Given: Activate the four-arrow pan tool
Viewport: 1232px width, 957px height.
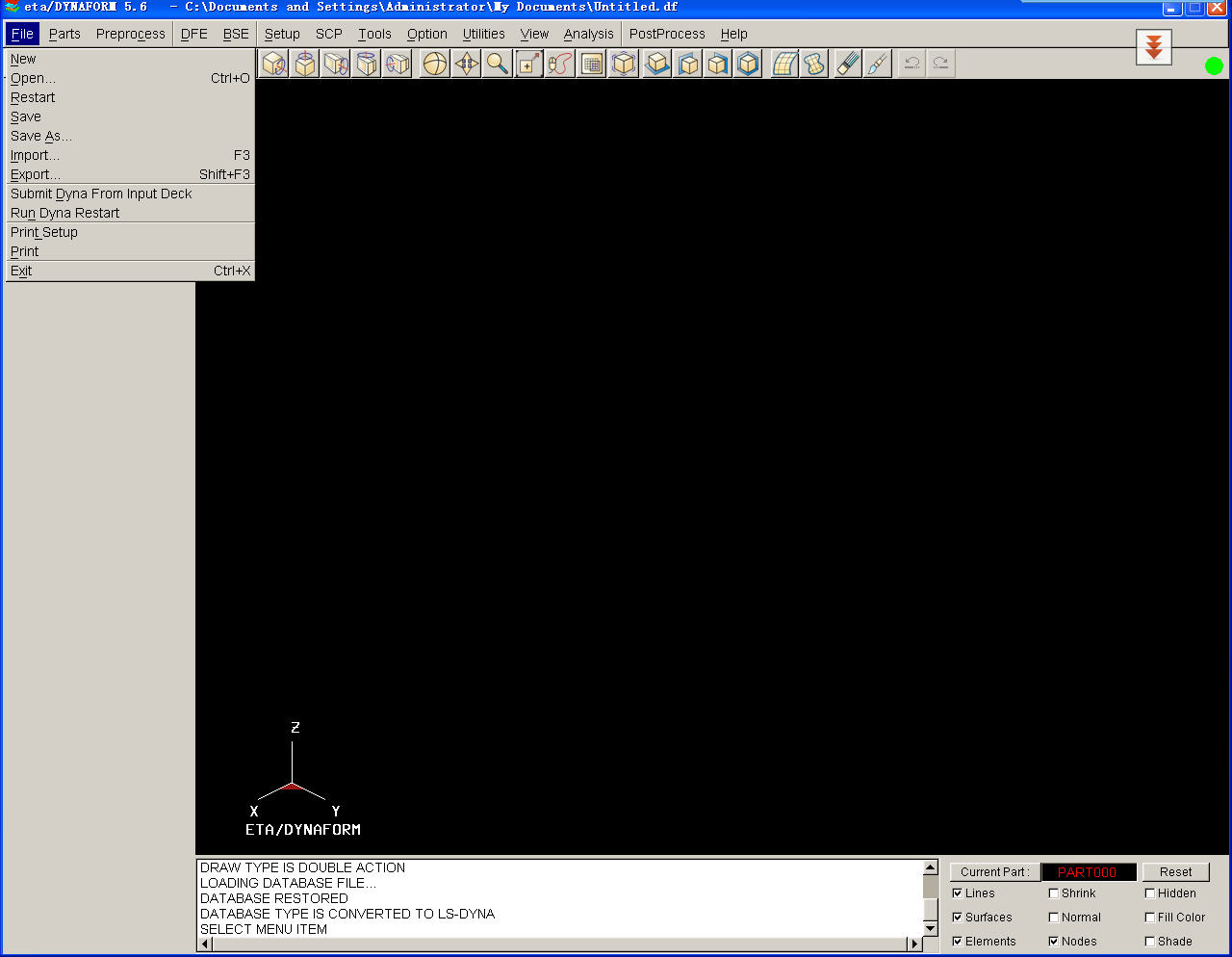Looking at the screenshot, I should click(467, 65).
